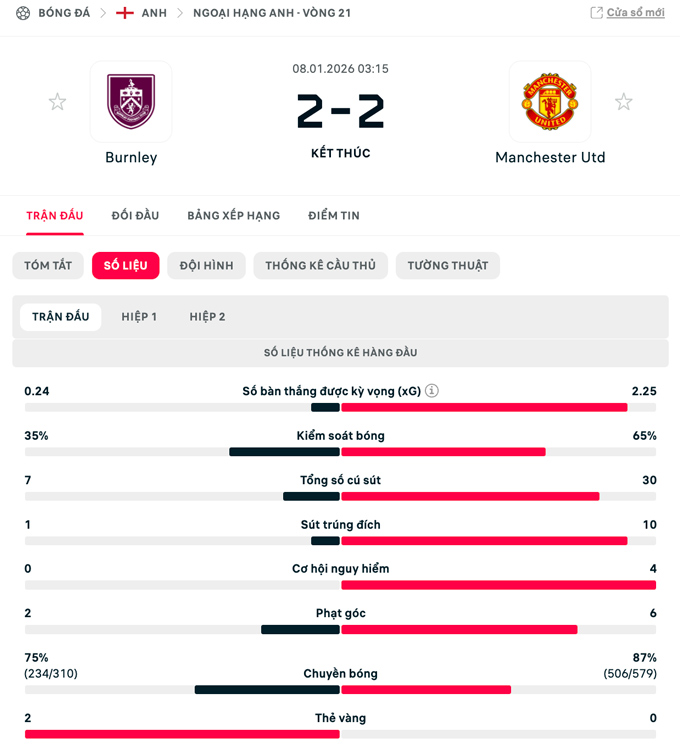Viewport: 680px width, 746px height.
Task: Show the TÓM TẮT summary section
Action: tap(48, 265)
